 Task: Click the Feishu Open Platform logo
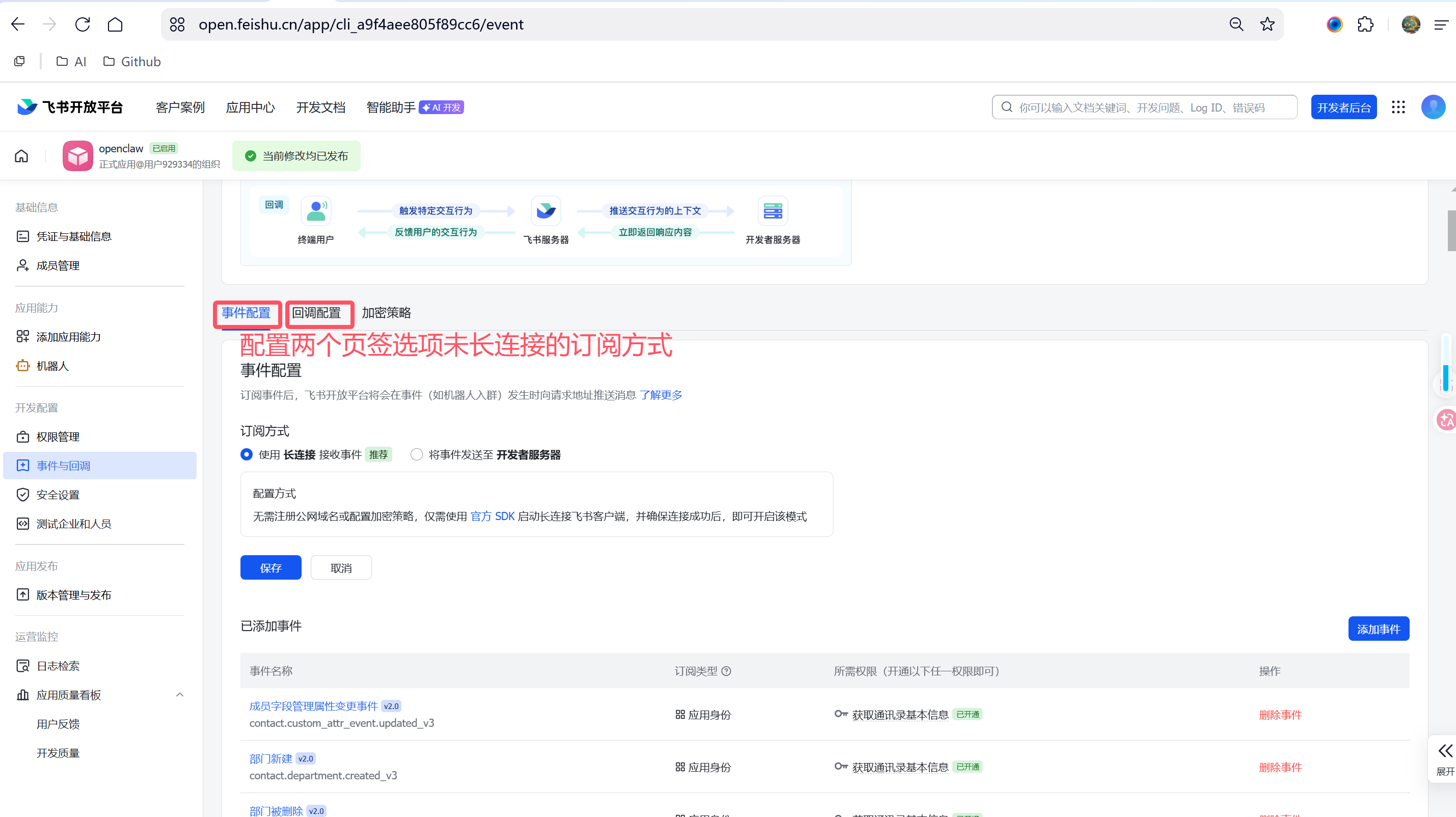click(70, 107)
